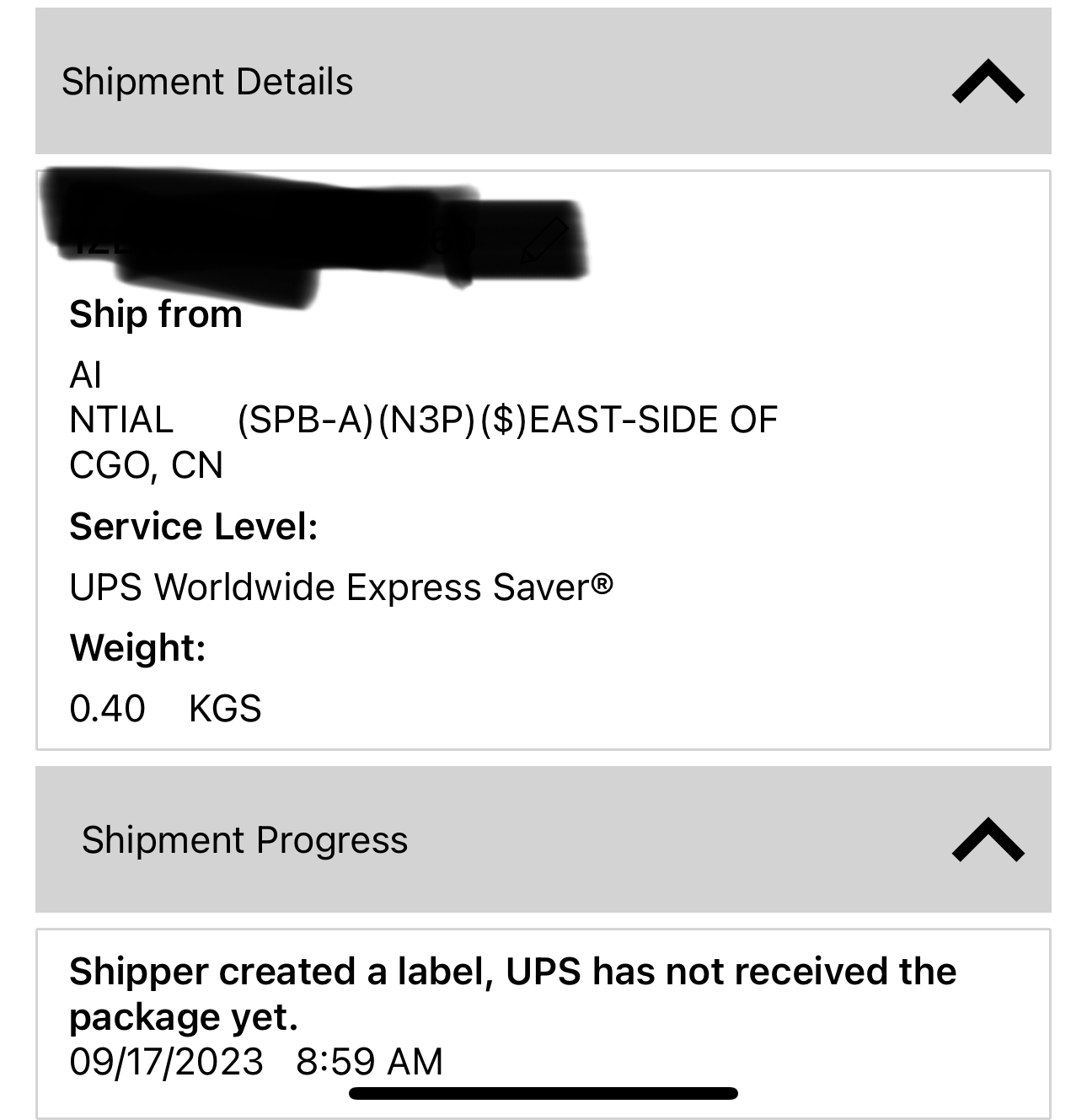The height and width of the screenshot is (1120, 1087).
Task: Tap the AI shipper name line
Action: pyautogui.click(x=86, y=375)
